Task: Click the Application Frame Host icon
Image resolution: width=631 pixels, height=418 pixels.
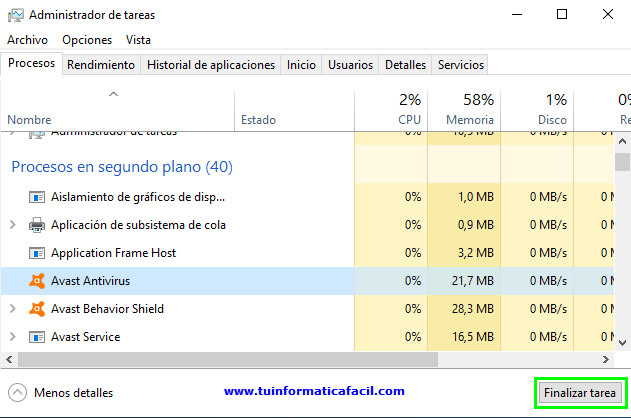Action: [37, 253]
